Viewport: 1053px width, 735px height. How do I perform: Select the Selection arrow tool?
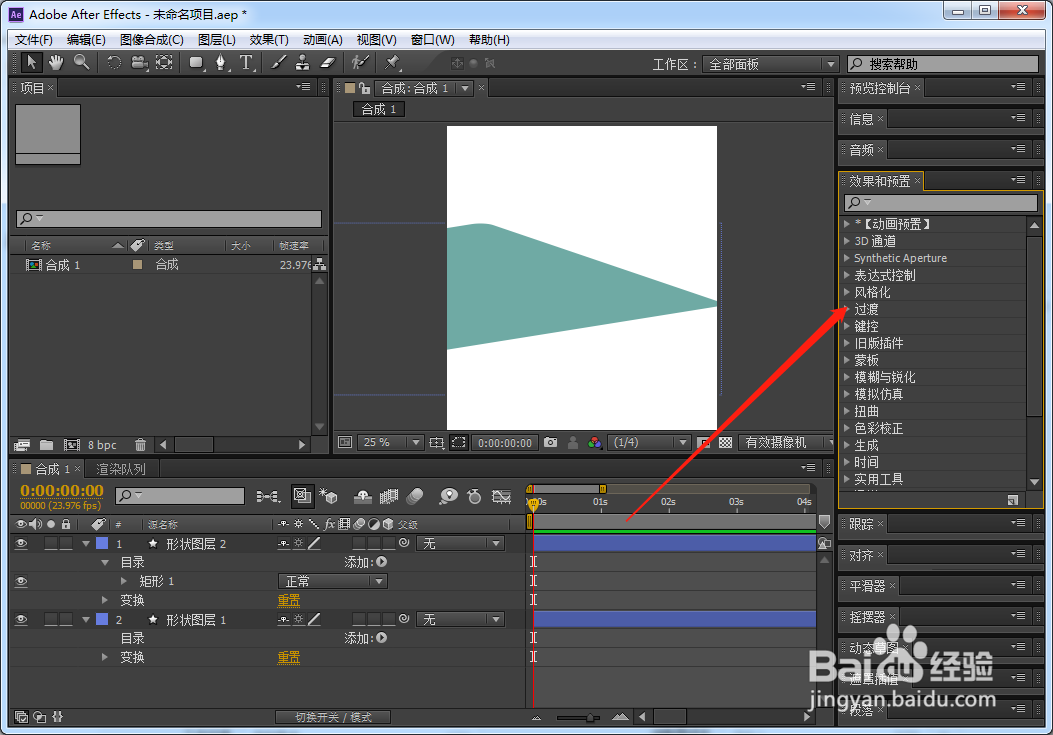point(30,63)
